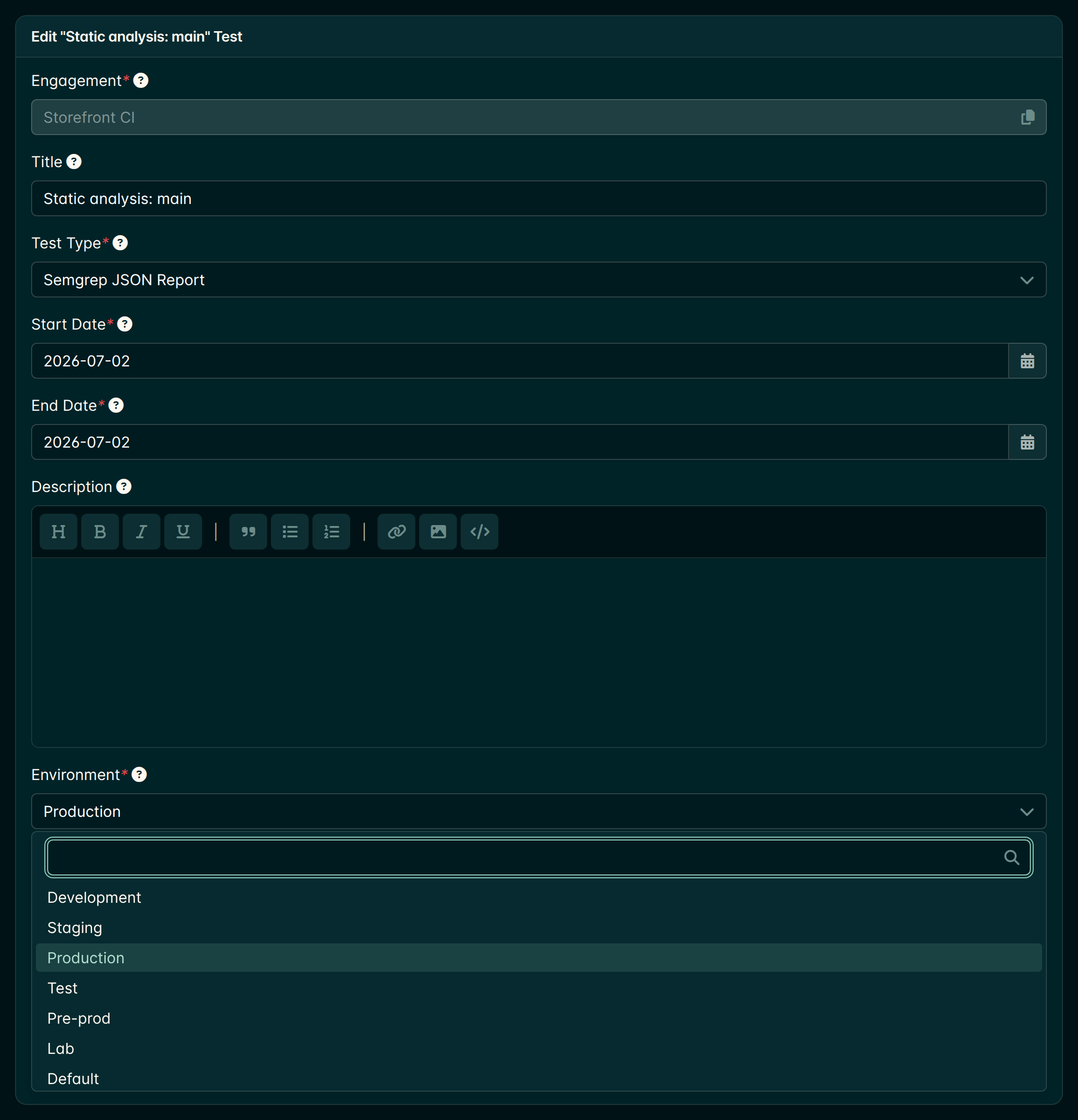Image resolution: width=1078 pixels, height=1120 pixels.
Task: Collapse the Environment dropdown showing Production
Action: coord(539,811)
